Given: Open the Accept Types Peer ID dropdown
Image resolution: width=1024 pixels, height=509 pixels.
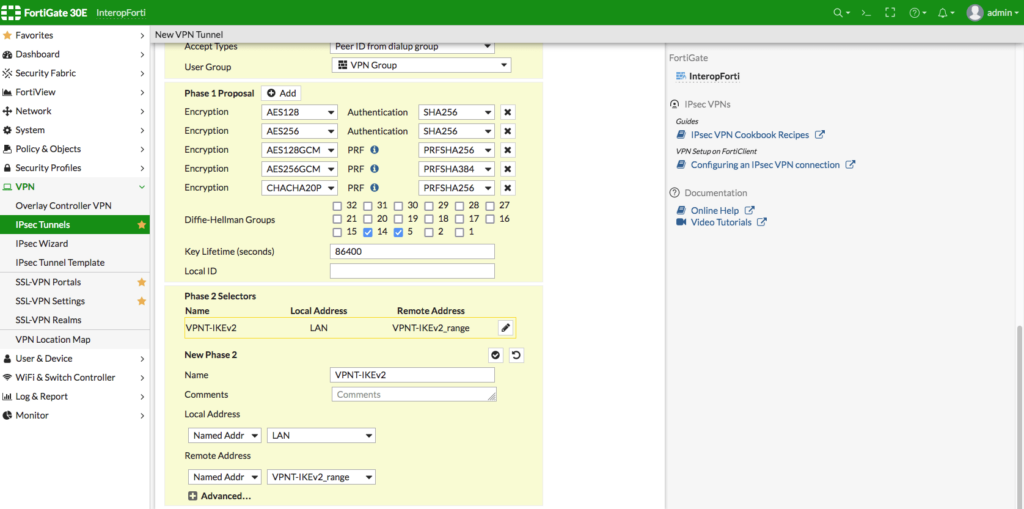Looking at the screenshot, I should pyautogui.click(x=413, y=47).
